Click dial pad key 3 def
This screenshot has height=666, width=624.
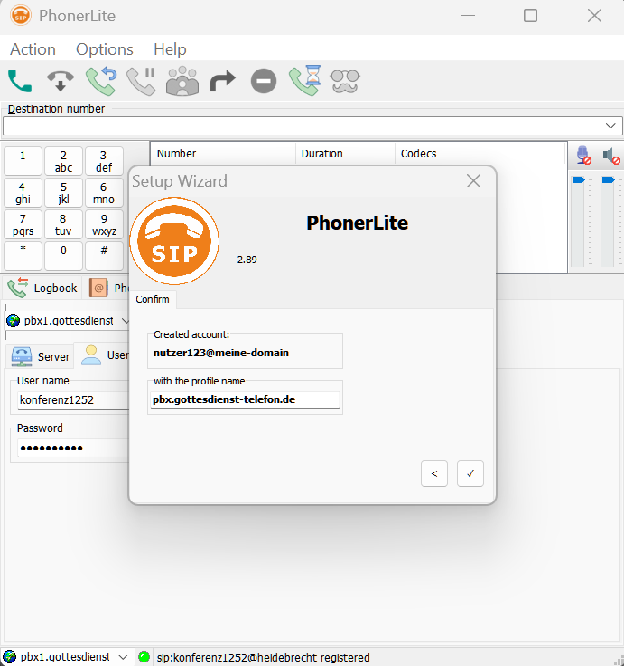click(104, 161)
